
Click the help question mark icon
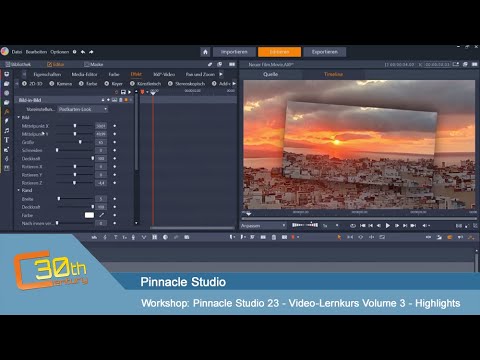point(74,52)
